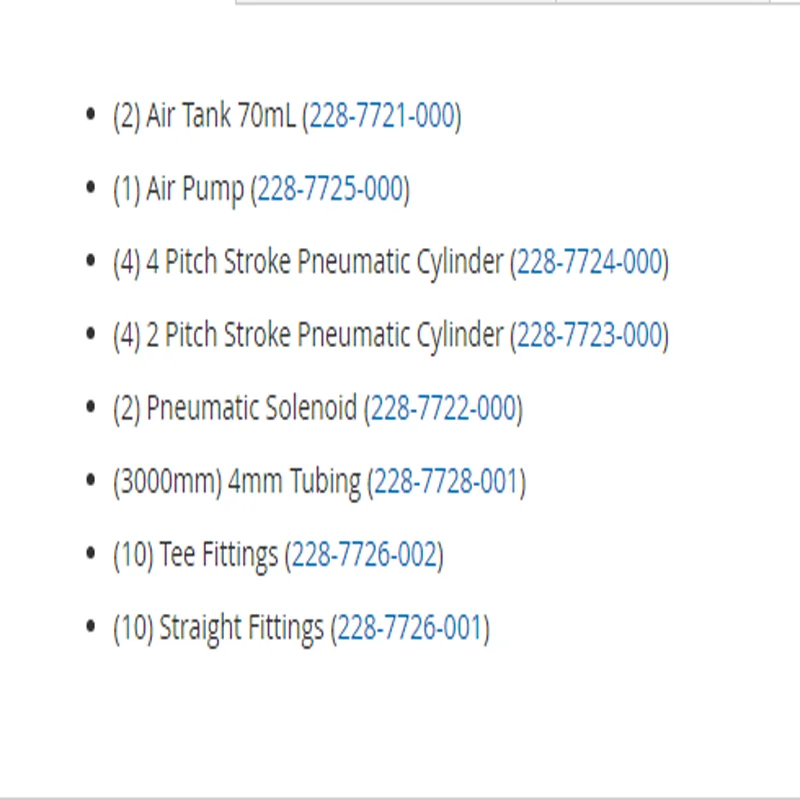Follow the 228-7723-000 cylinder part link
Screen dimensions: 800x800
(x=590, y=336)
